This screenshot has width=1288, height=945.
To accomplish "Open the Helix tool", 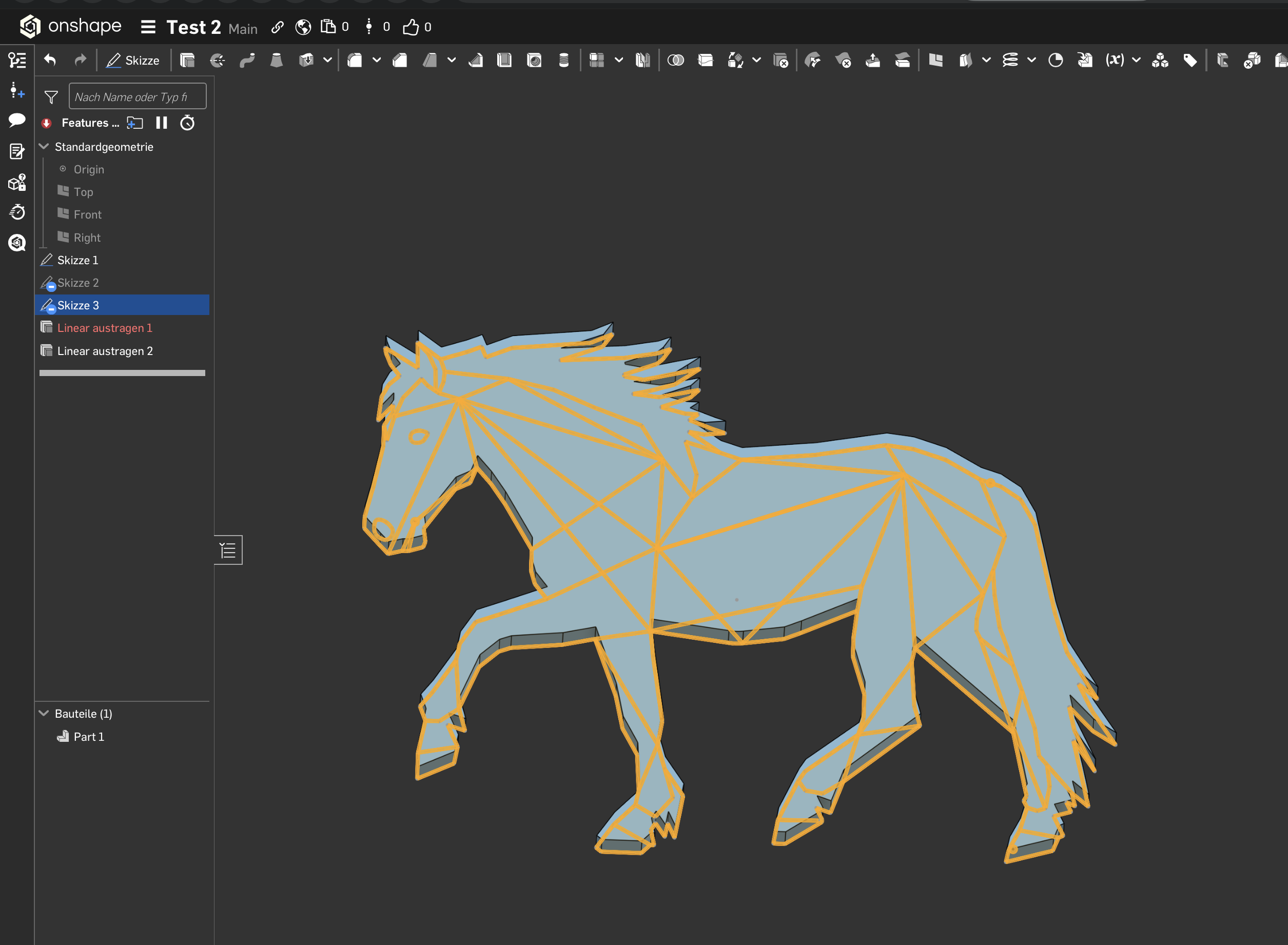I will pos(1010,60).
